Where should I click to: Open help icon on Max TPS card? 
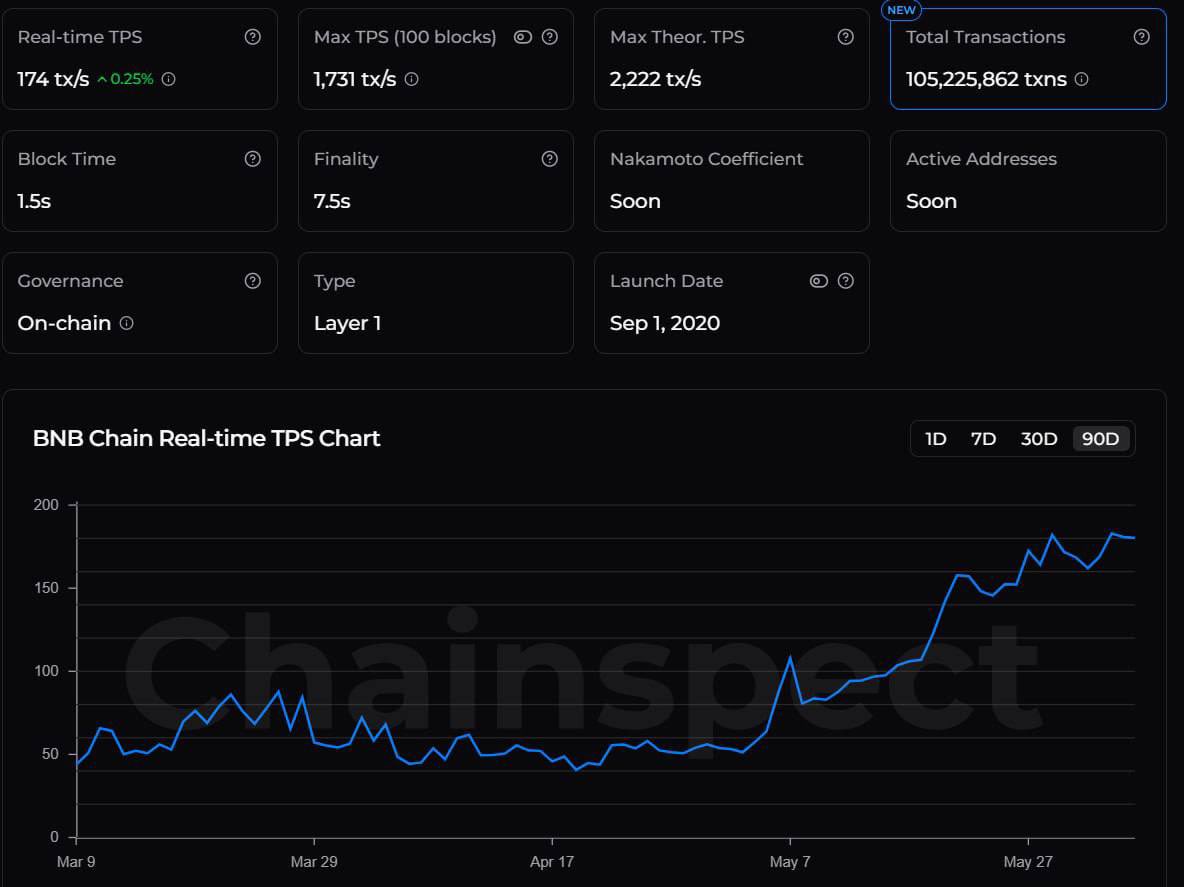pos(550,37)
